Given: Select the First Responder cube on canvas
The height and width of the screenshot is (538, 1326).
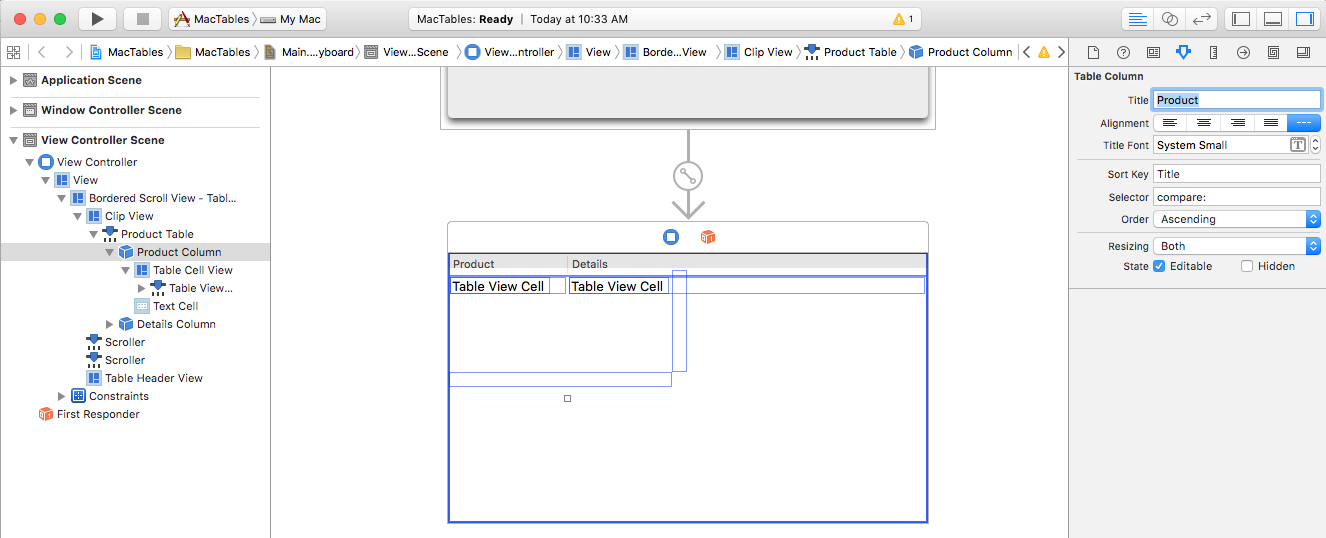Looking at the screenshot, I should (x=708, y=237).
